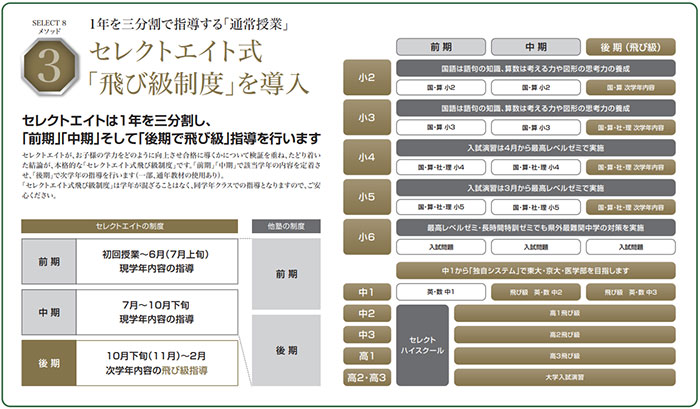Viewport: 700px width, 409px height.
Task: Click the heading 1年を三分割で指導する「通常授業」
Action: [x=188, y=23]
